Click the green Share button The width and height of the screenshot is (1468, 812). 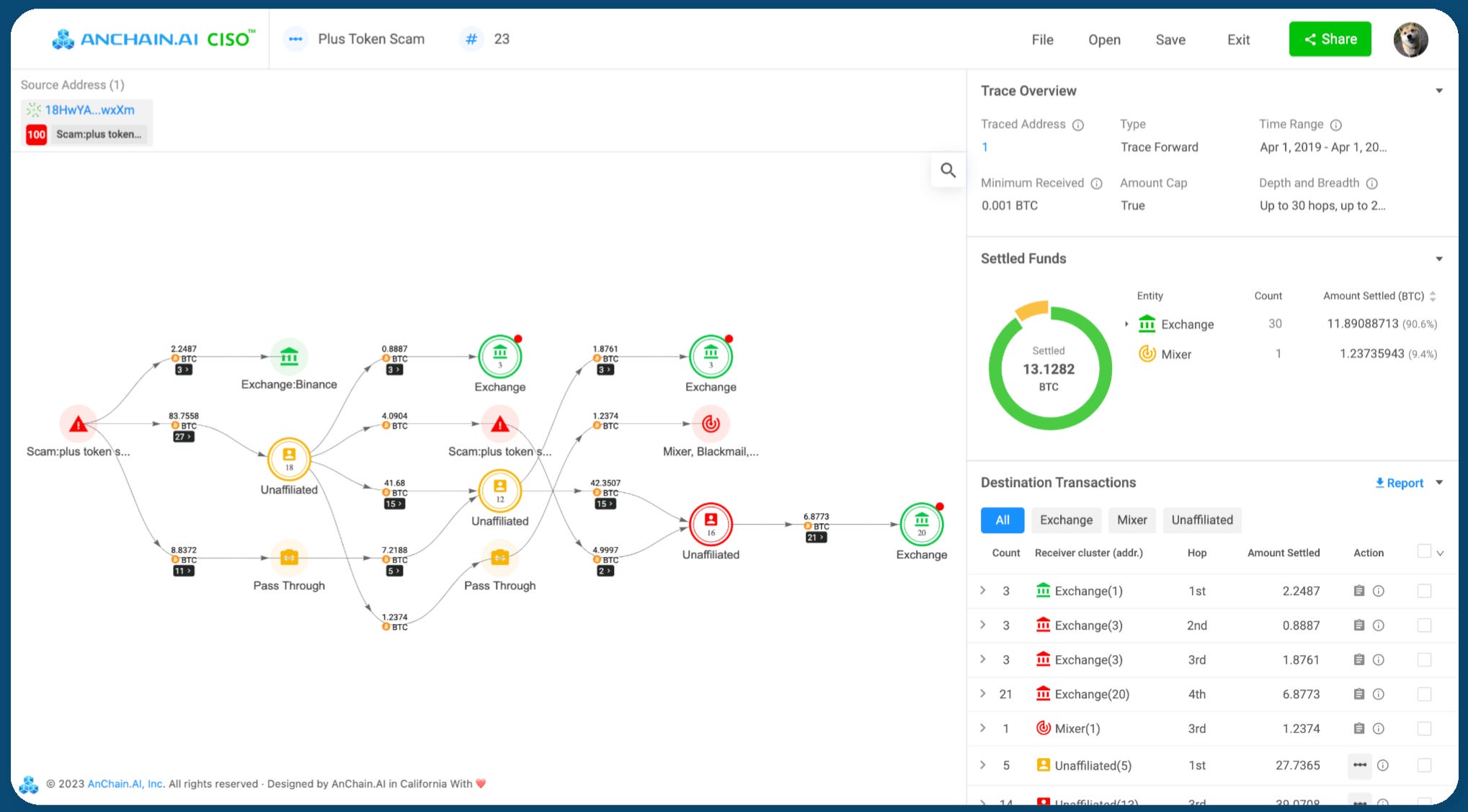[1330, 40]
